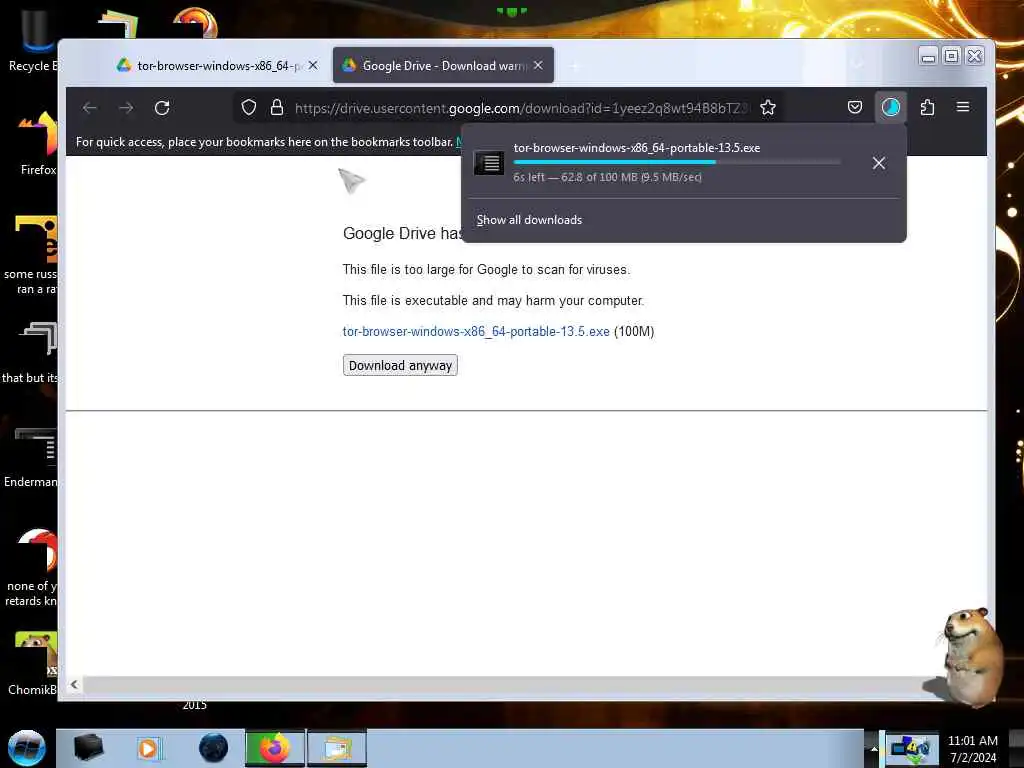
Task: Open a new tab with the plus button
Action: (575, 66)
